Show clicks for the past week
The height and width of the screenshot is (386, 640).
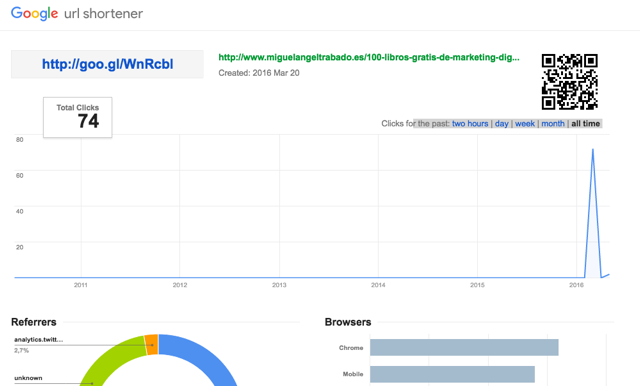(x=524, y=124)
